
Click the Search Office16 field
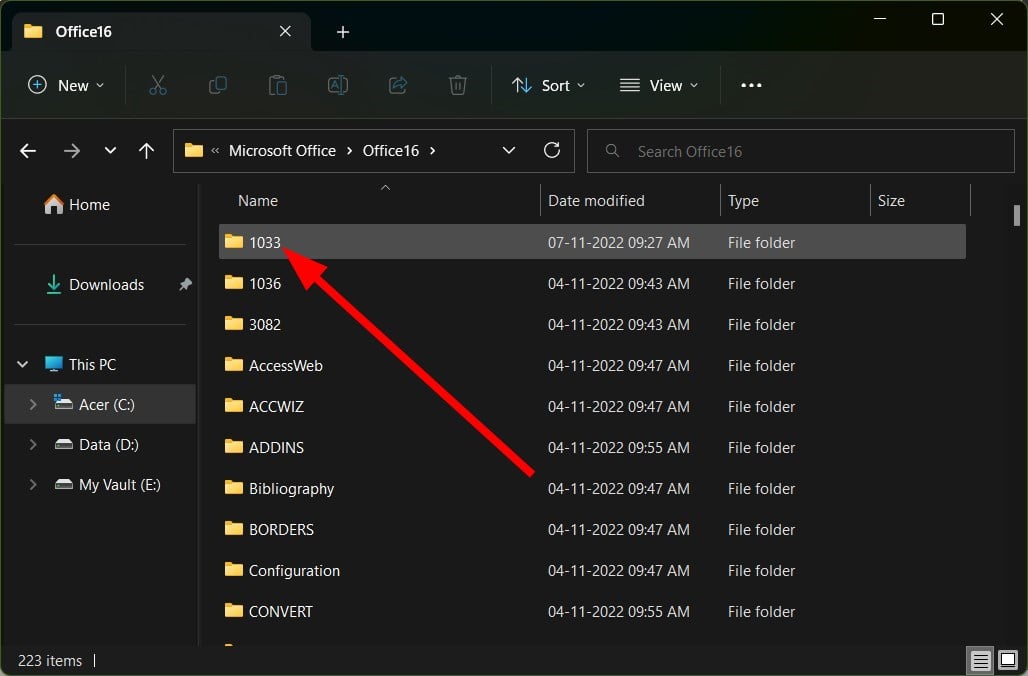pyautogui.click(x=801, y=151)
